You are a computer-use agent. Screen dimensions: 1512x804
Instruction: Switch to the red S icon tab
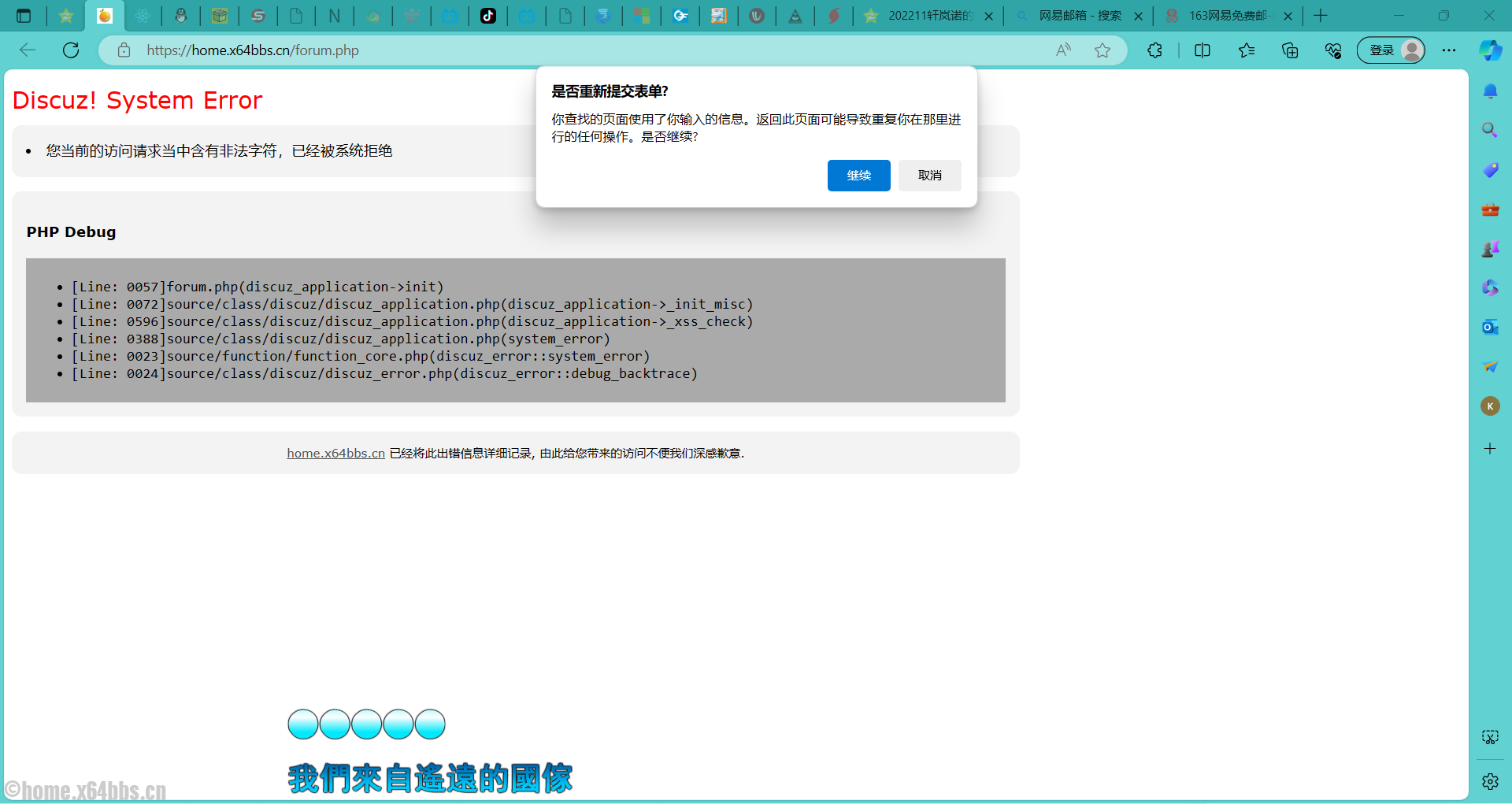point(258,16)
